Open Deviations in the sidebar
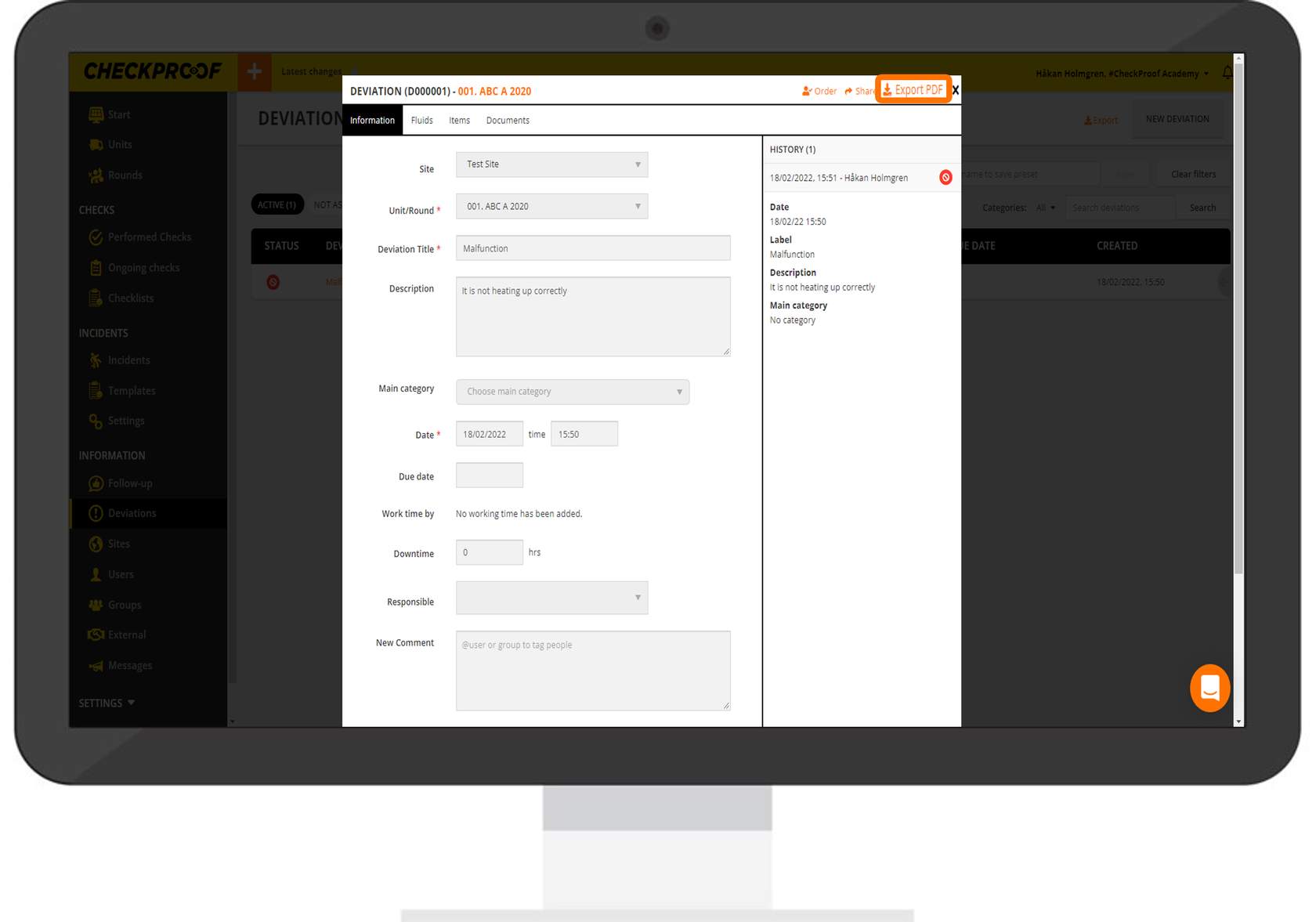The image size is (1316, 922). pyautogui.click(x=132, y=514)
